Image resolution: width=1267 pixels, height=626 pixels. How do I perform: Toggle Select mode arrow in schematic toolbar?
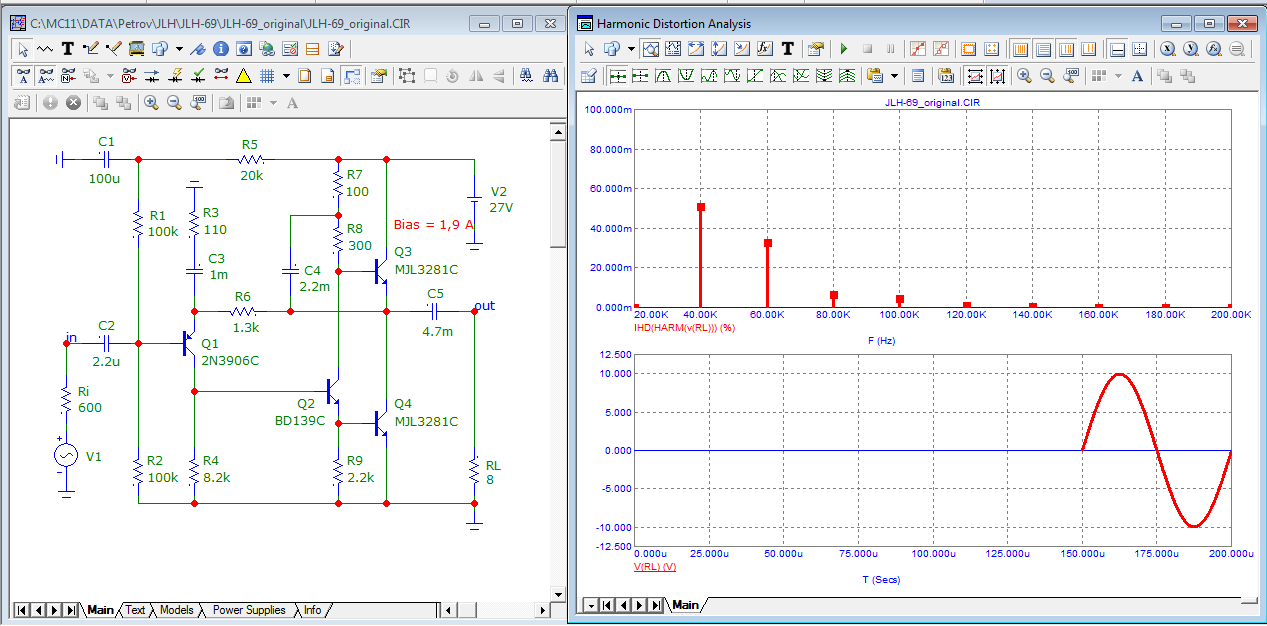point(23,48)
